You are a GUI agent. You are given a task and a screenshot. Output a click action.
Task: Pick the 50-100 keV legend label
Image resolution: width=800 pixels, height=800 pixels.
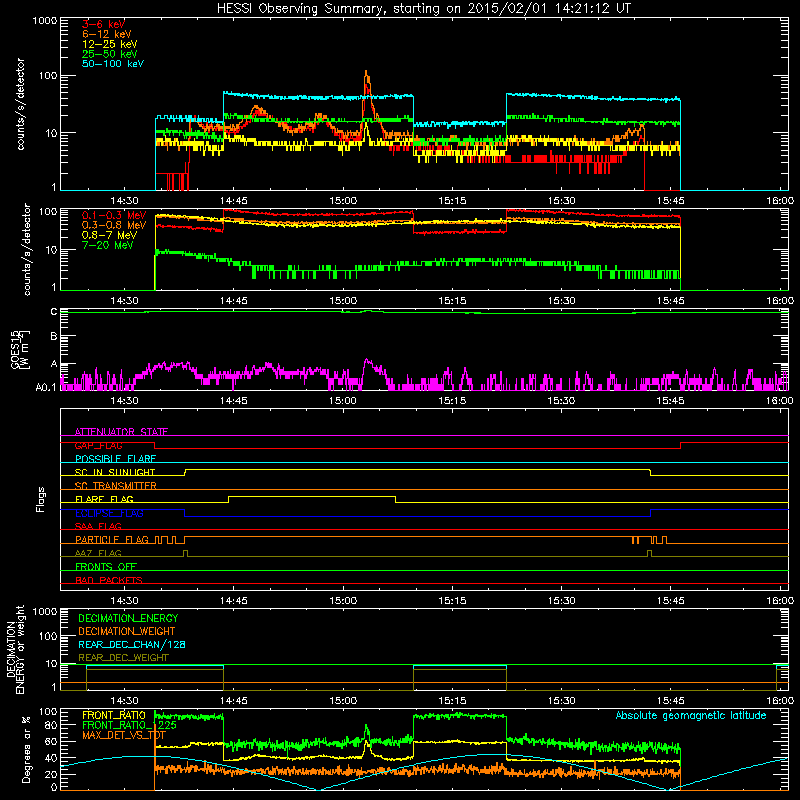point(113,64)
